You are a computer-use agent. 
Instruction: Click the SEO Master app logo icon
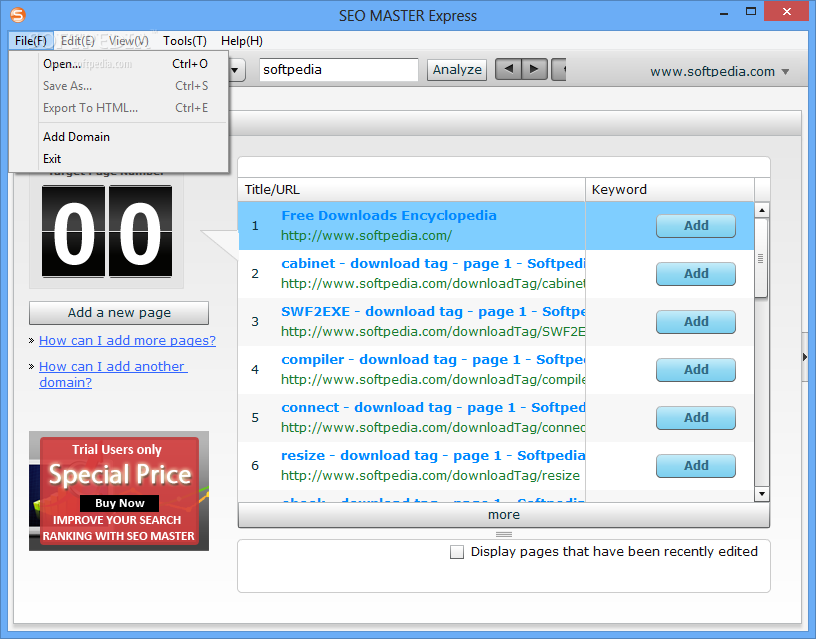[18, 15]
